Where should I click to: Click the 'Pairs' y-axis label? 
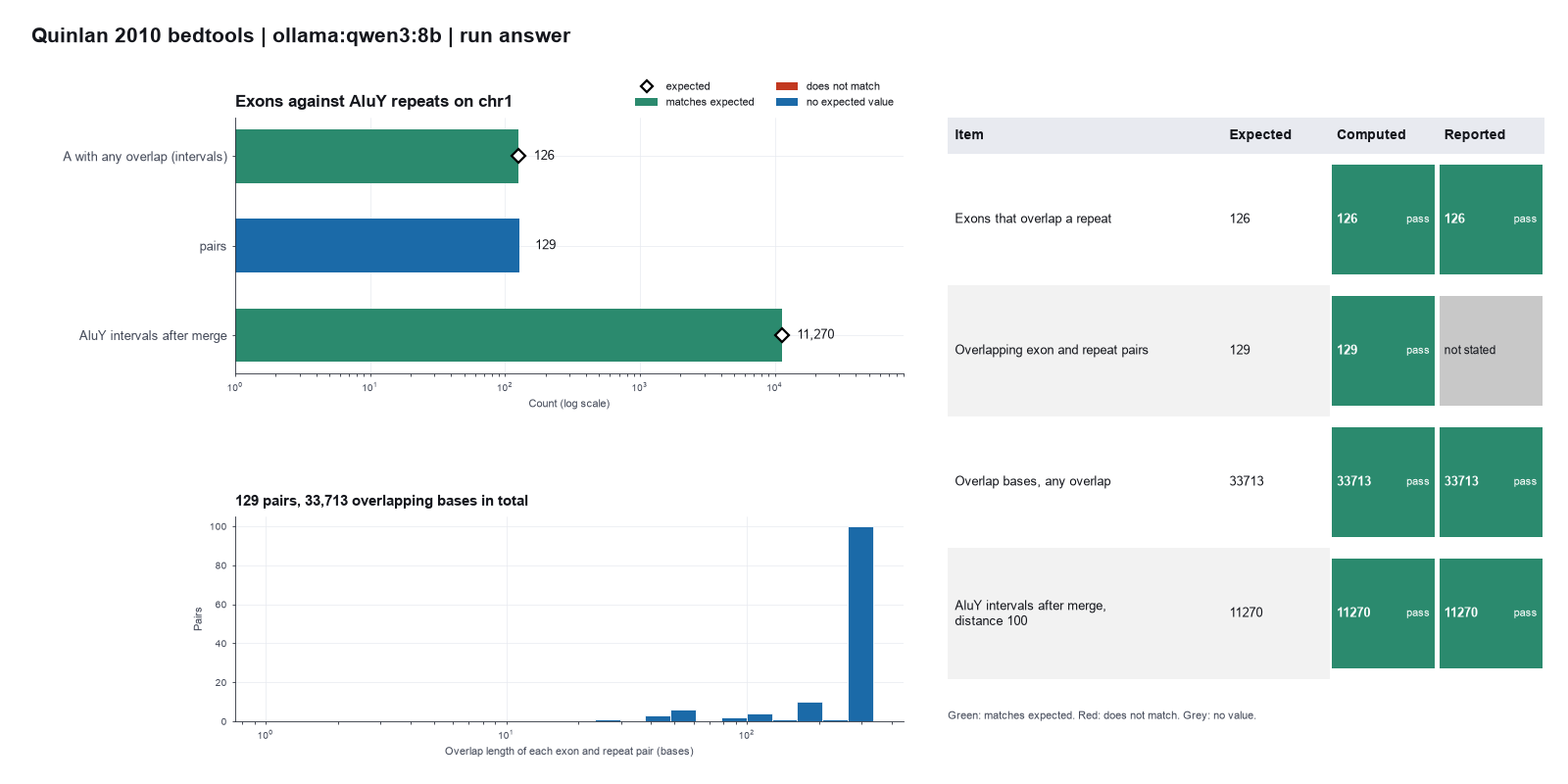(x=198, y=618)
